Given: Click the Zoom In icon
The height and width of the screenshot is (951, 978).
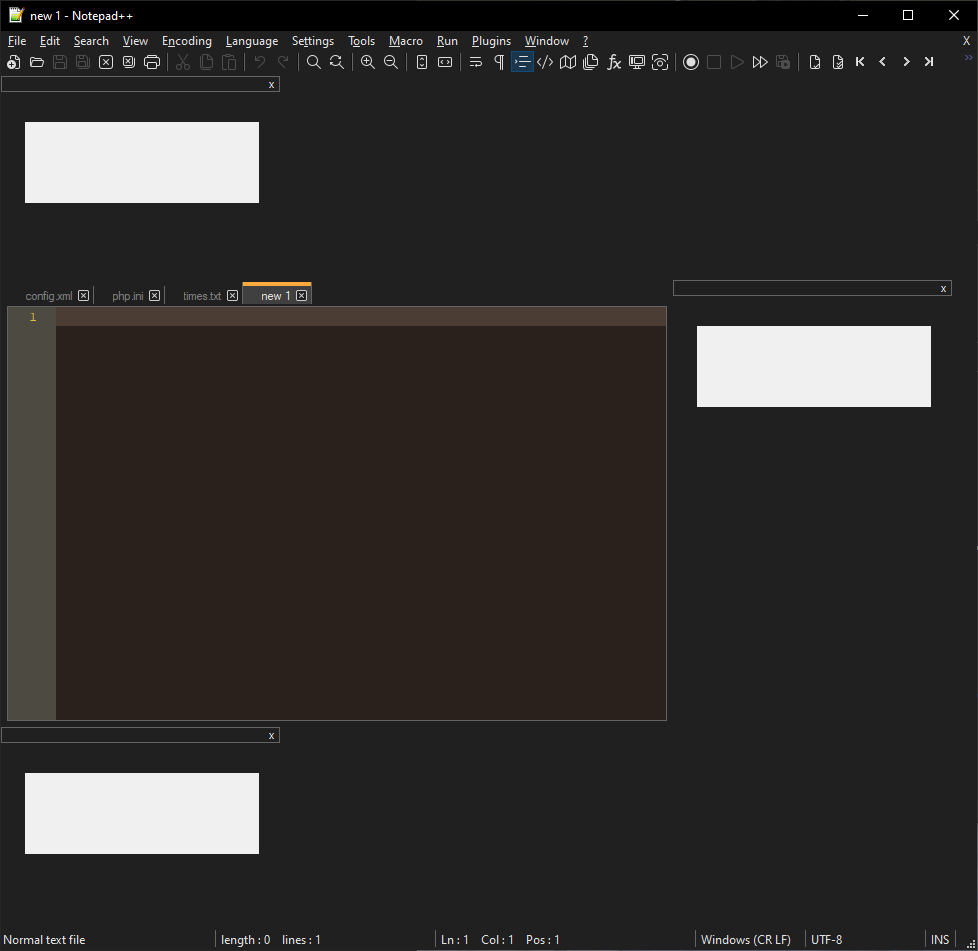Looking at the screenshot, I should (368, 62).
